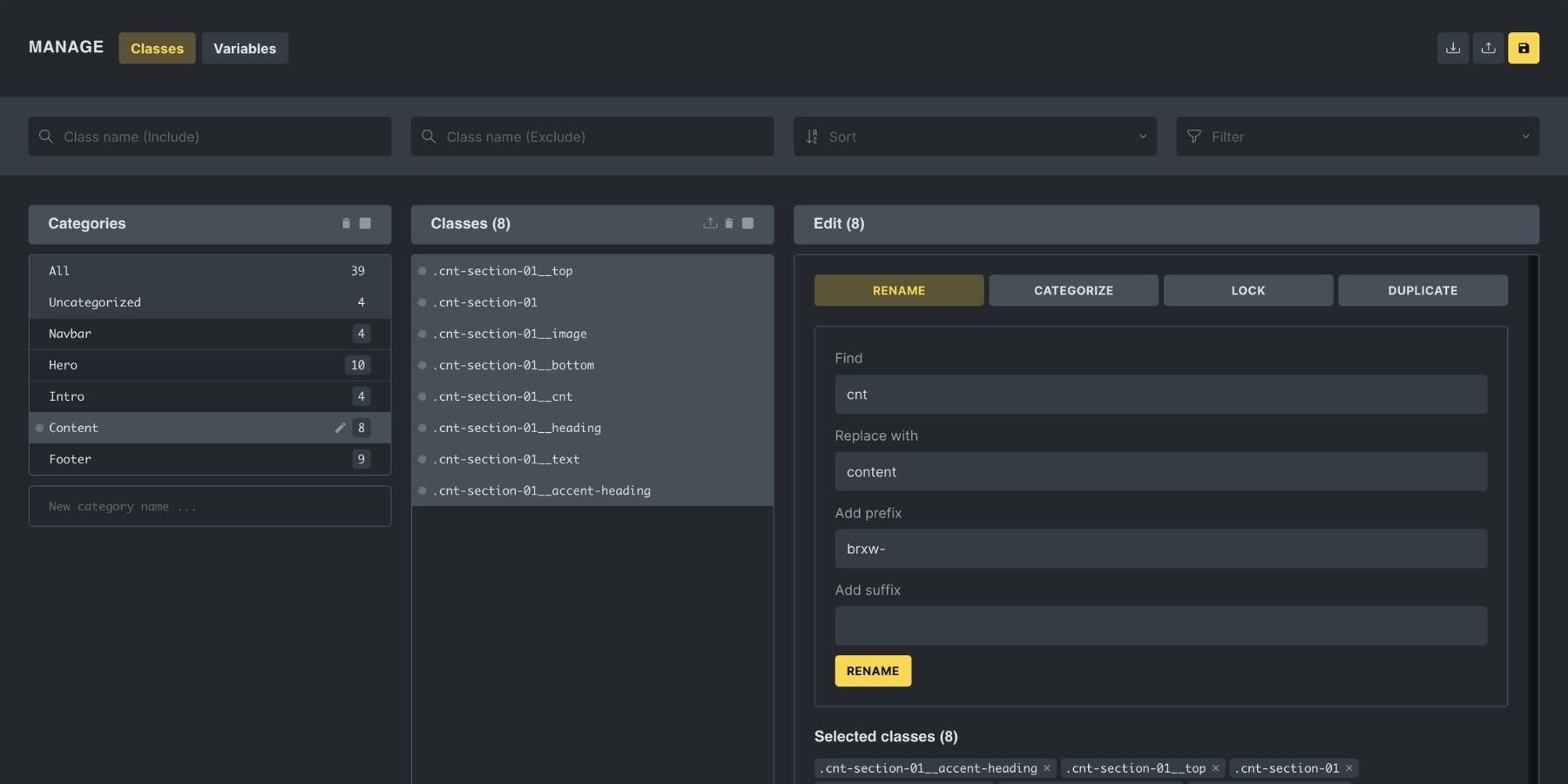Click the Edit panel vertical scrollbar
Image resolution: width=1568 pixels, height=784 pixels.
(x=1533, y=519)
